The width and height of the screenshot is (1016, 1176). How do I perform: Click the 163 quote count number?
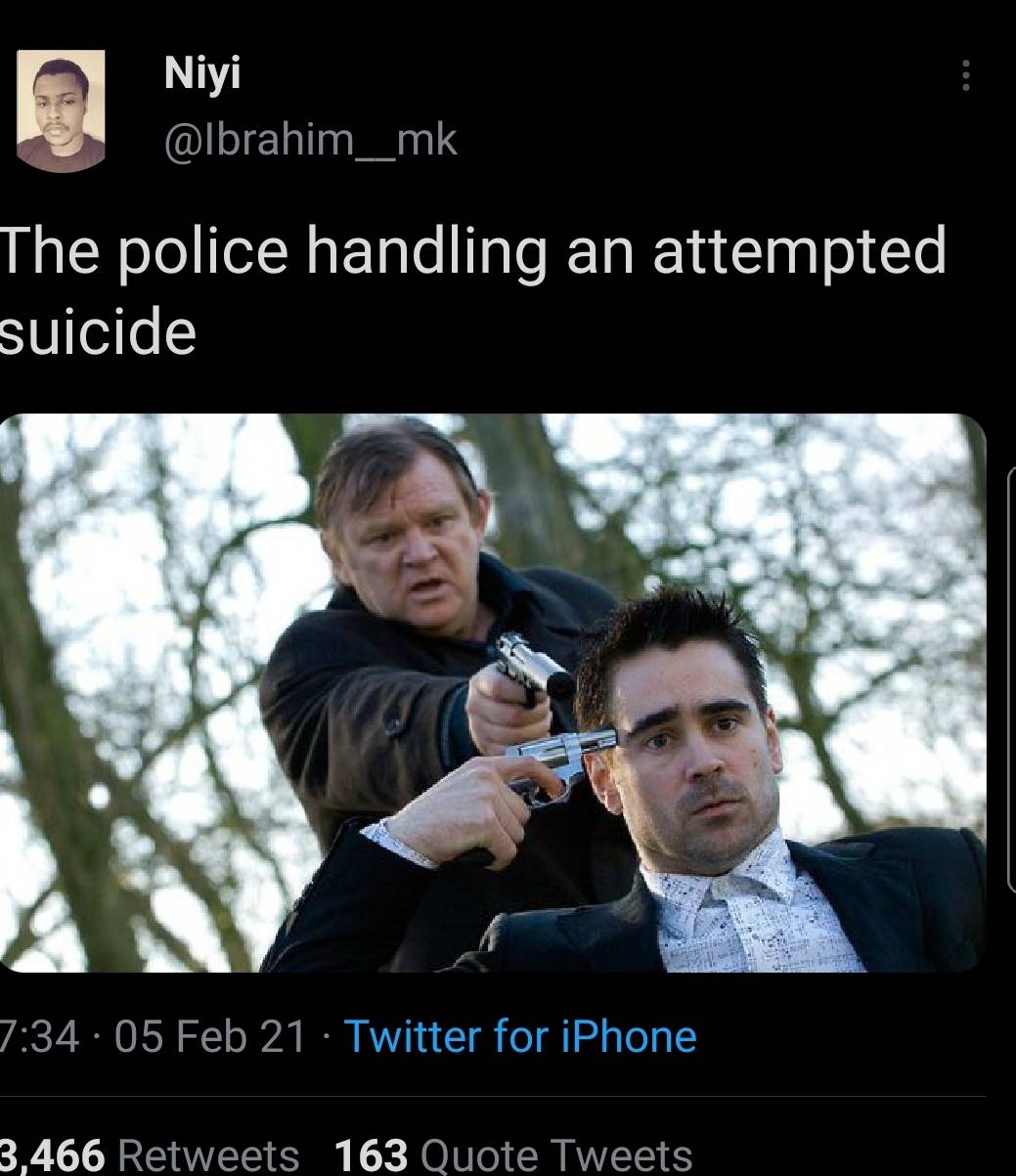click(372, 1154)
